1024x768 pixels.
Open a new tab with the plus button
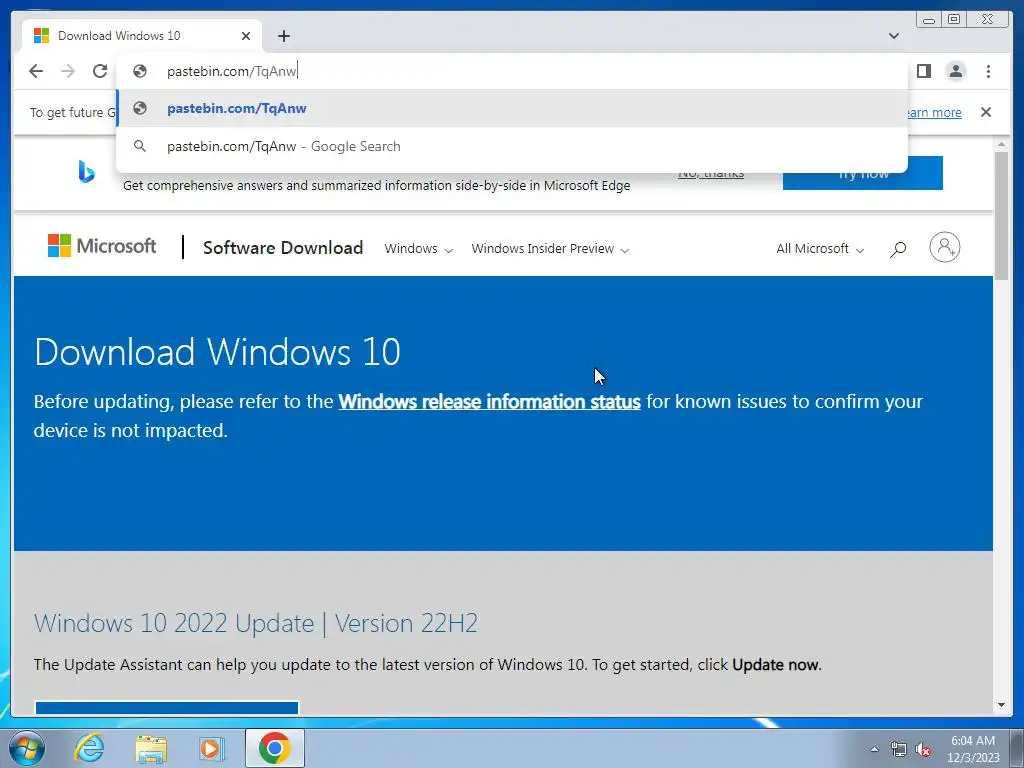pos(283,36)
